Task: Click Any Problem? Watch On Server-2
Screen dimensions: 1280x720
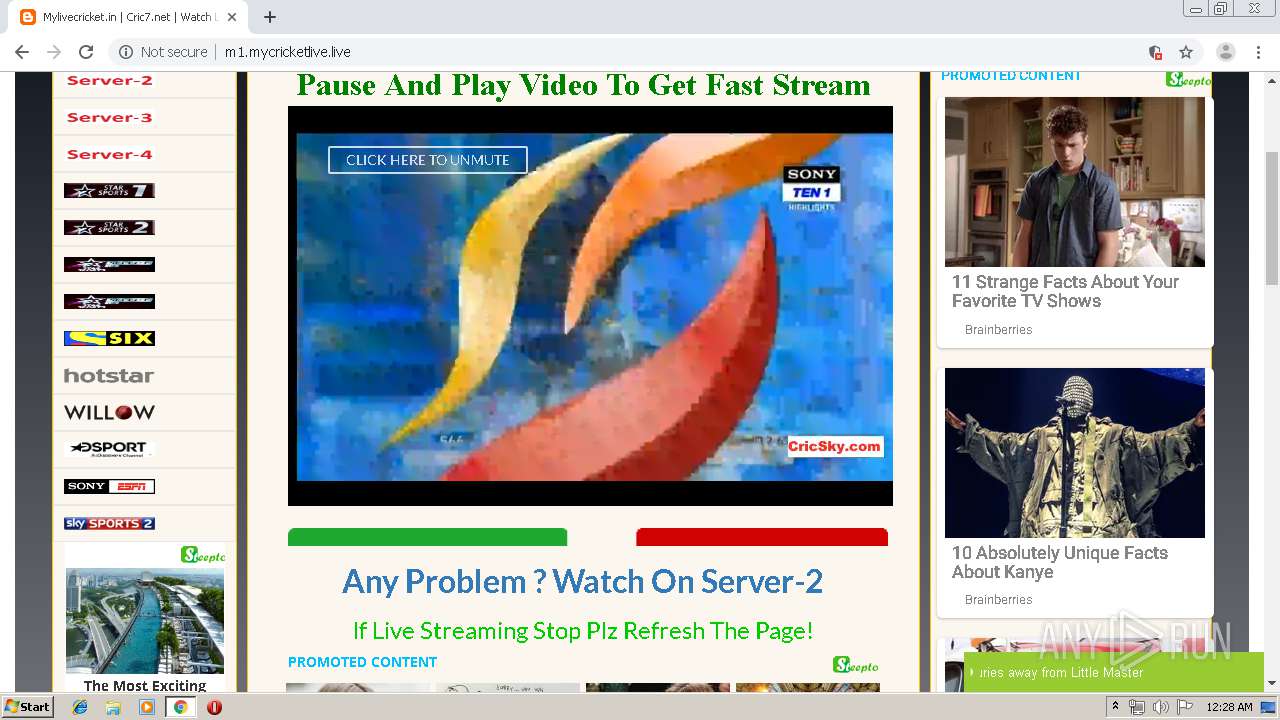Action: point(583,581)
